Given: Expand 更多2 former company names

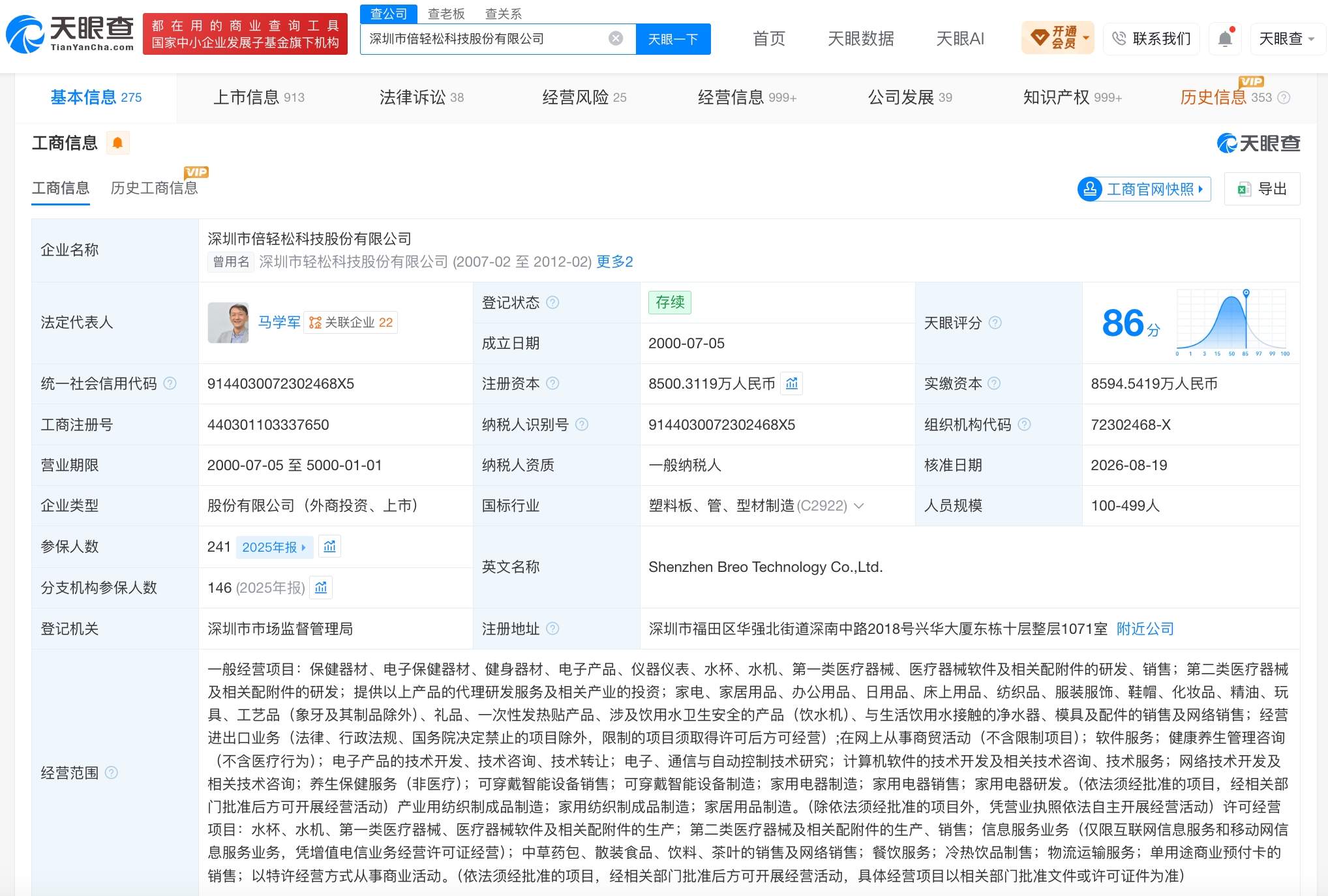Looking at the screenshot, I should 614,261.
